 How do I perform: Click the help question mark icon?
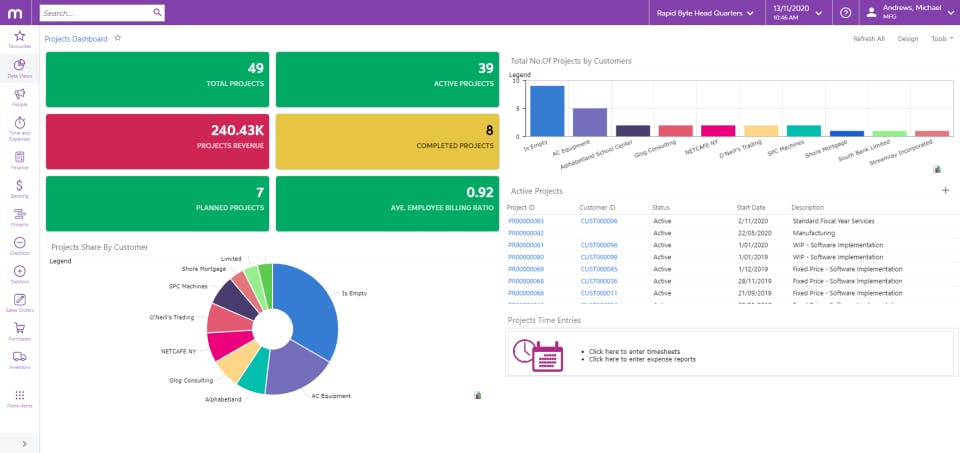coord(846,13)
